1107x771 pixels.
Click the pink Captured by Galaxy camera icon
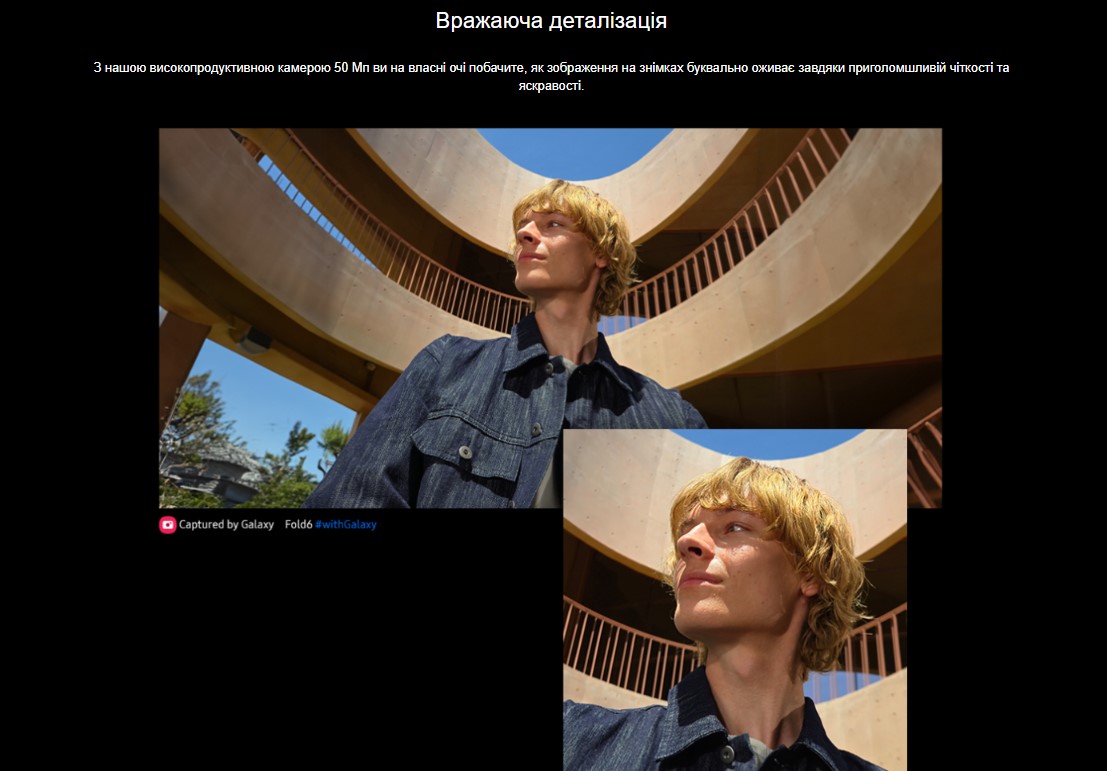168,525
